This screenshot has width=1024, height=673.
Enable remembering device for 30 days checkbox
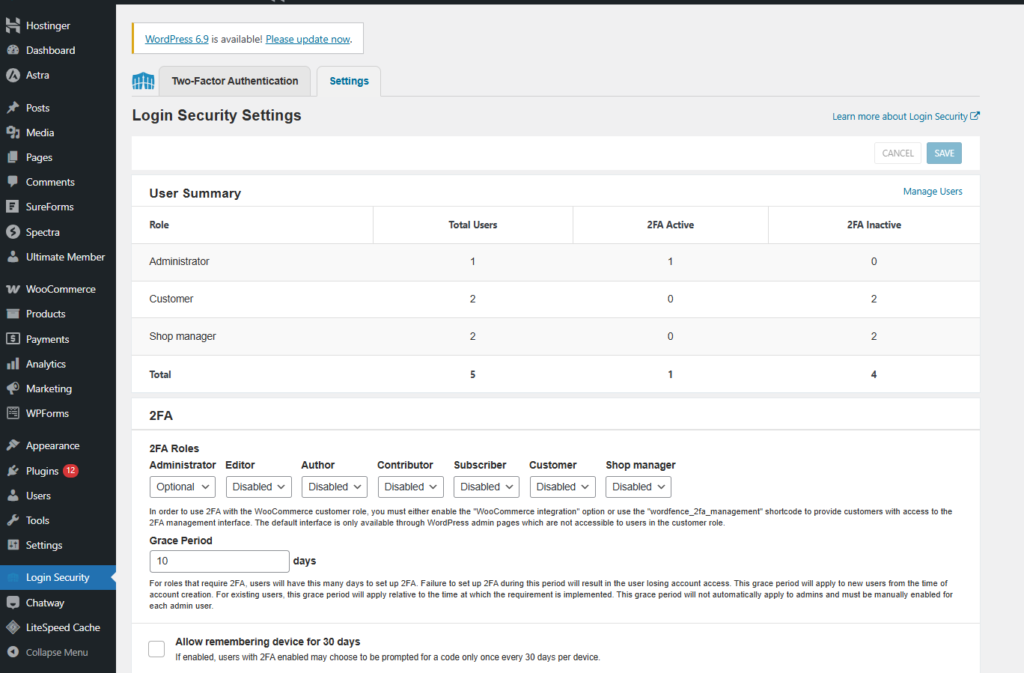(x=156, y=649)
